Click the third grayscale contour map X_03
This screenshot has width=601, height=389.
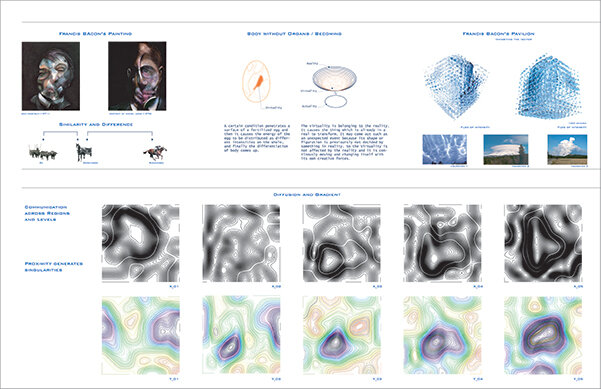pos(342,243)
